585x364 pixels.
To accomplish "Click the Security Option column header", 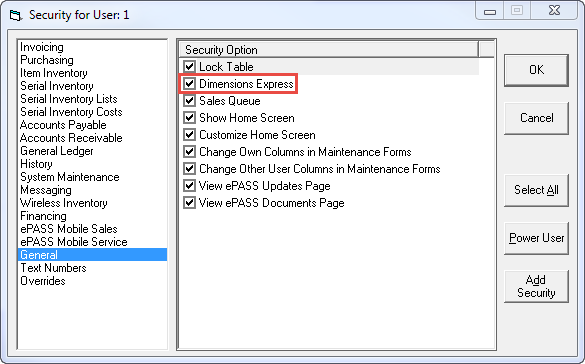I will click(x=329, y=50).
